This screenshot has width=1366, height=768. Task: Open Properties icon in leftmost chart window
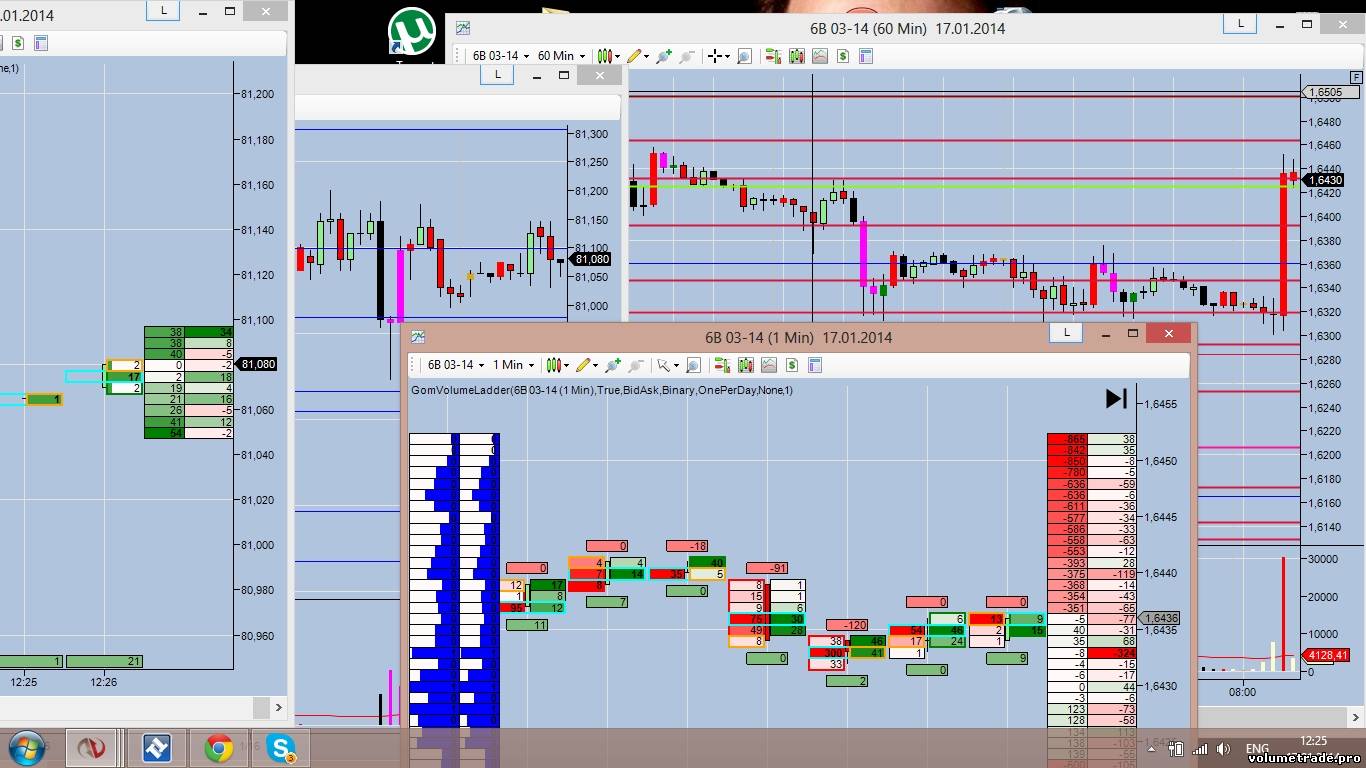tap(40, 44)
